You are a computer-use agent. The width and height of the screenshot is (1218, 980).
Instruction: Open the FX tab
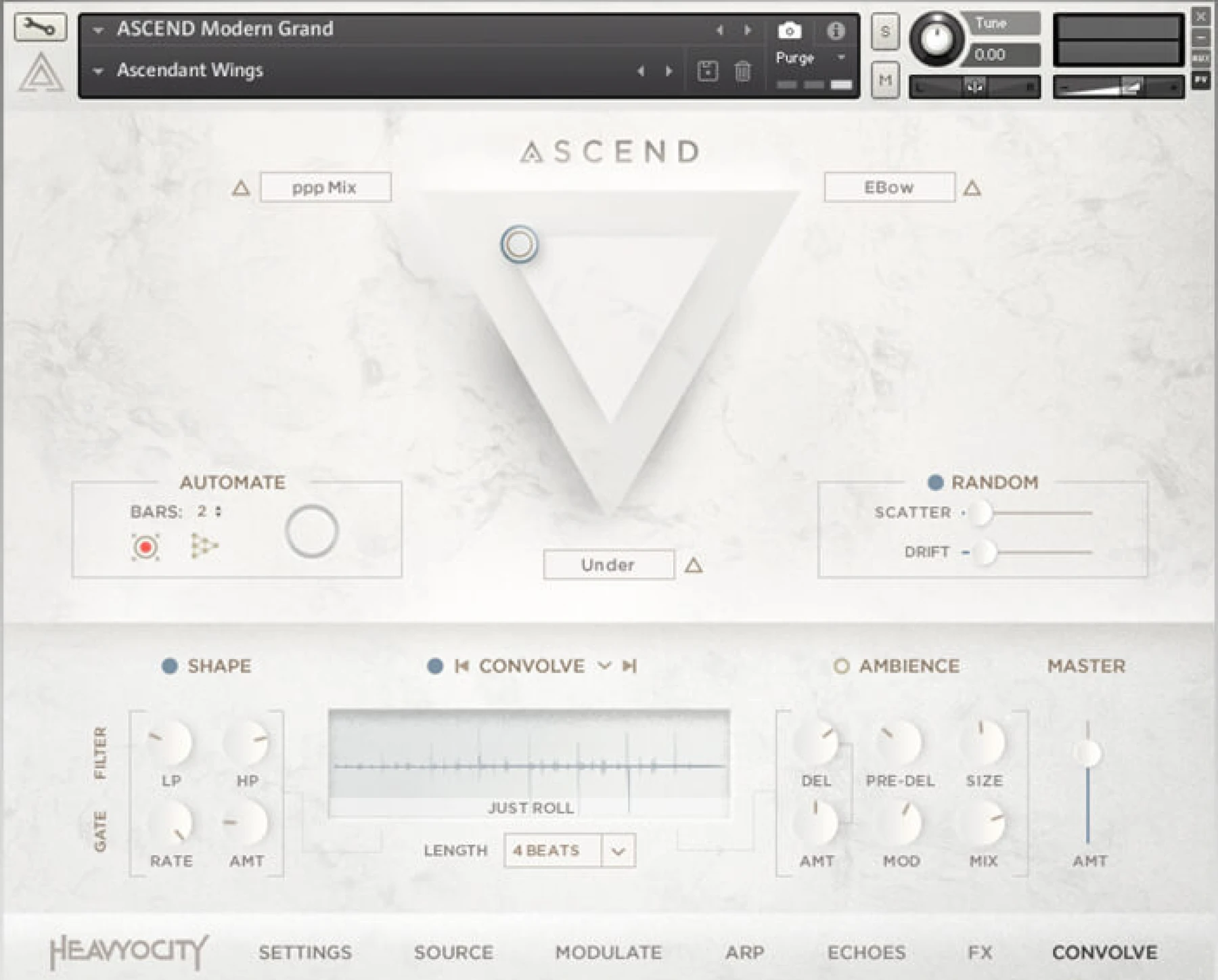point(980,952)
